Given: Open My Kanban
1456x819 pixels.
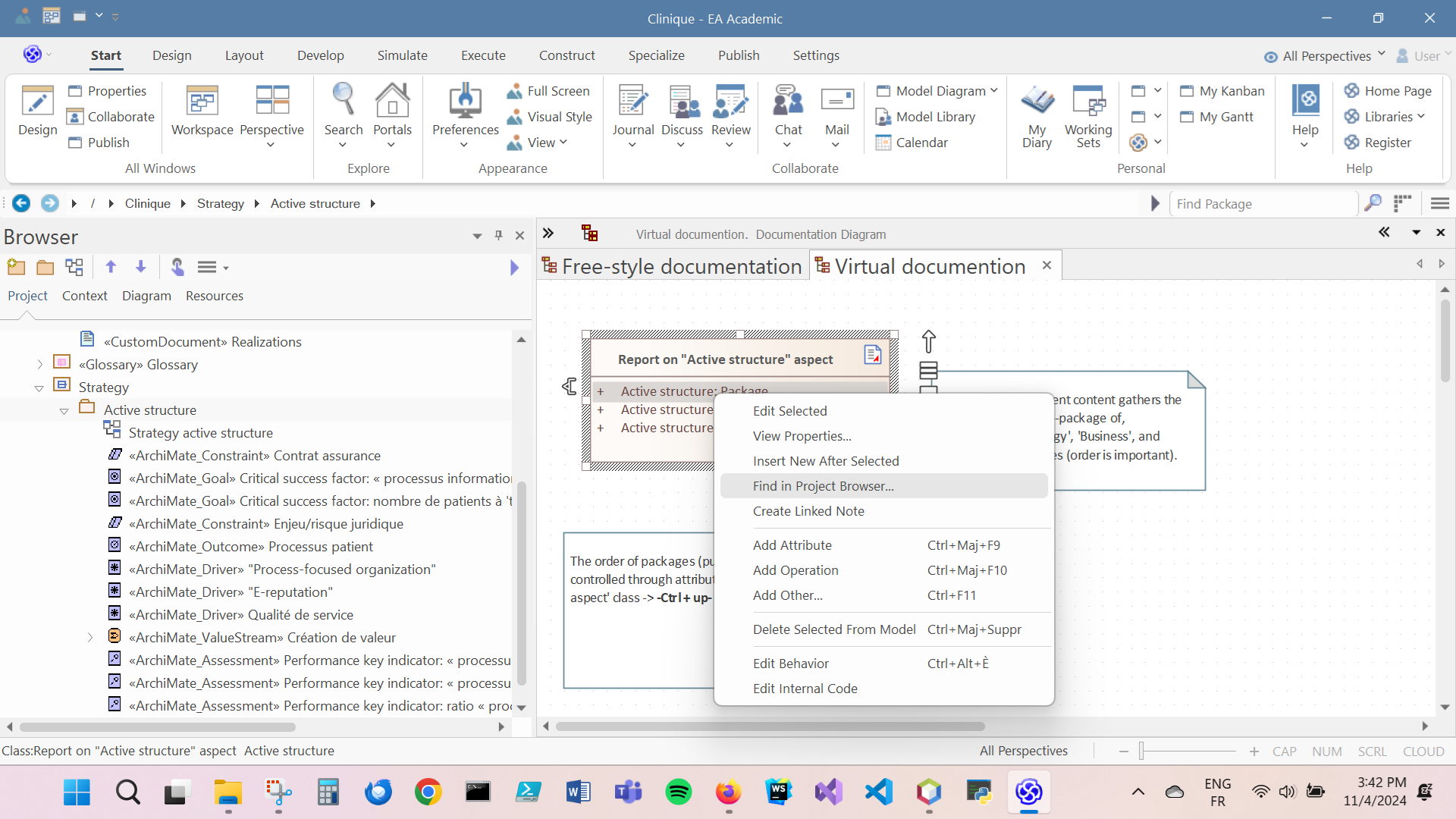Looking at the screenshot, I should pyautogui.click(x=1222, y=91).
